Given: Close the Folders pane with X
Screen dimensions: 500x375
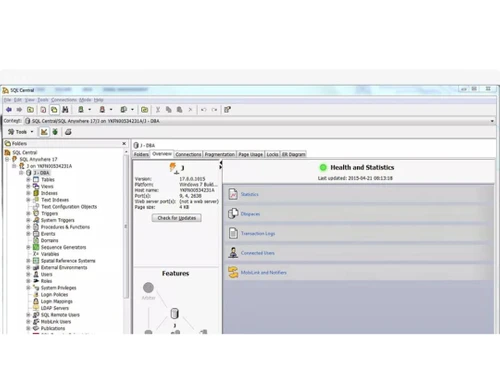Looking at the screenshot, I should point(124,143).
